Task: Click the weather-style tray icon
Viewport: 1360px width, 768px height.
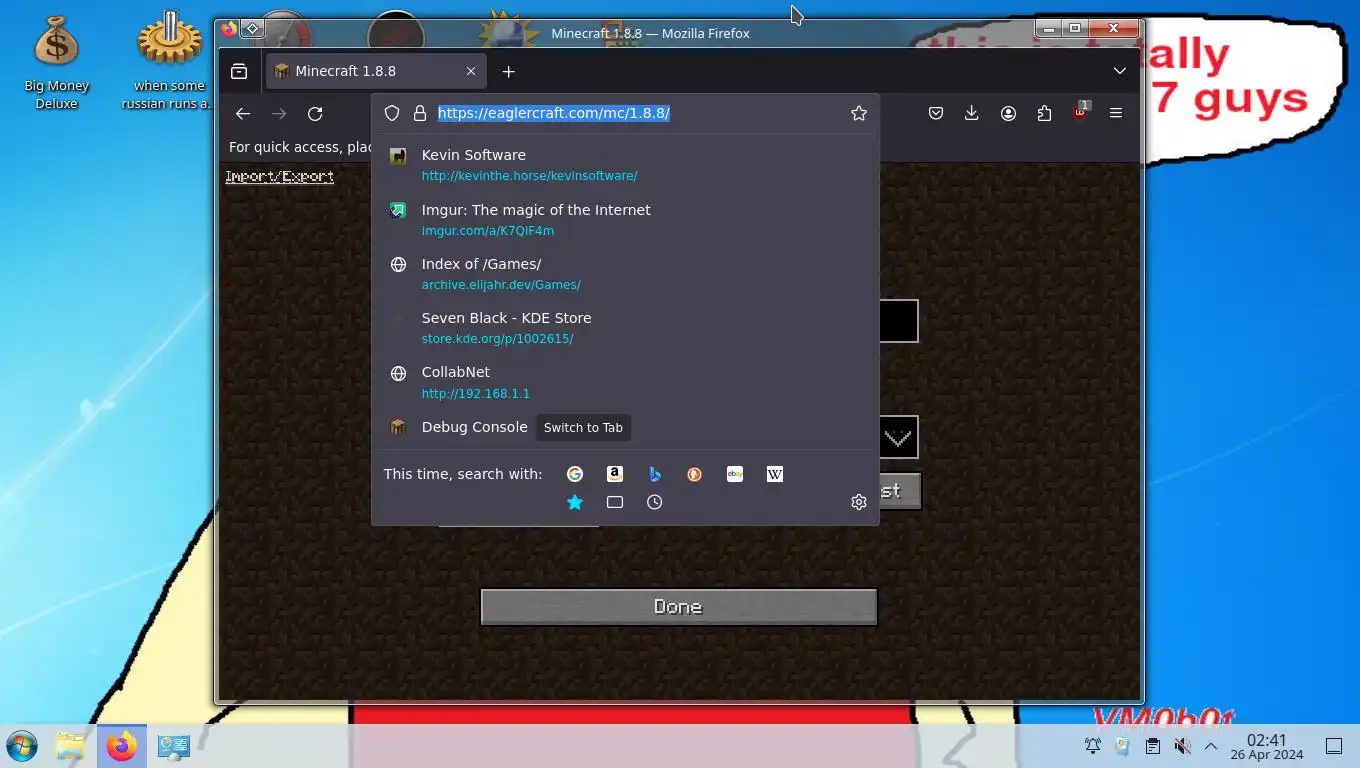Action: coord(1122,746)
